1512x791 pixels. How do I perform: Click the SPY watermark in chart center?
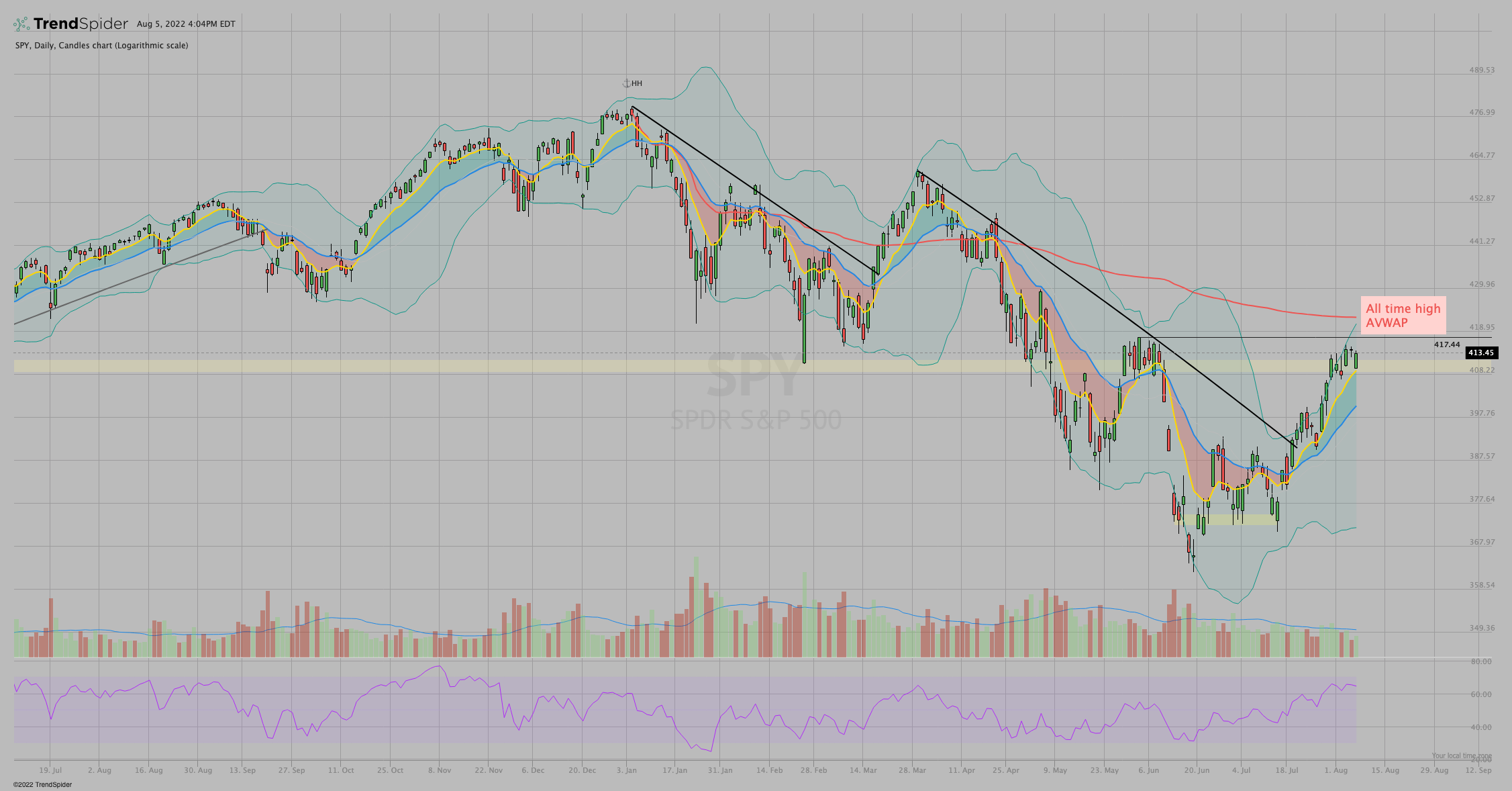[x=755, y=376]
